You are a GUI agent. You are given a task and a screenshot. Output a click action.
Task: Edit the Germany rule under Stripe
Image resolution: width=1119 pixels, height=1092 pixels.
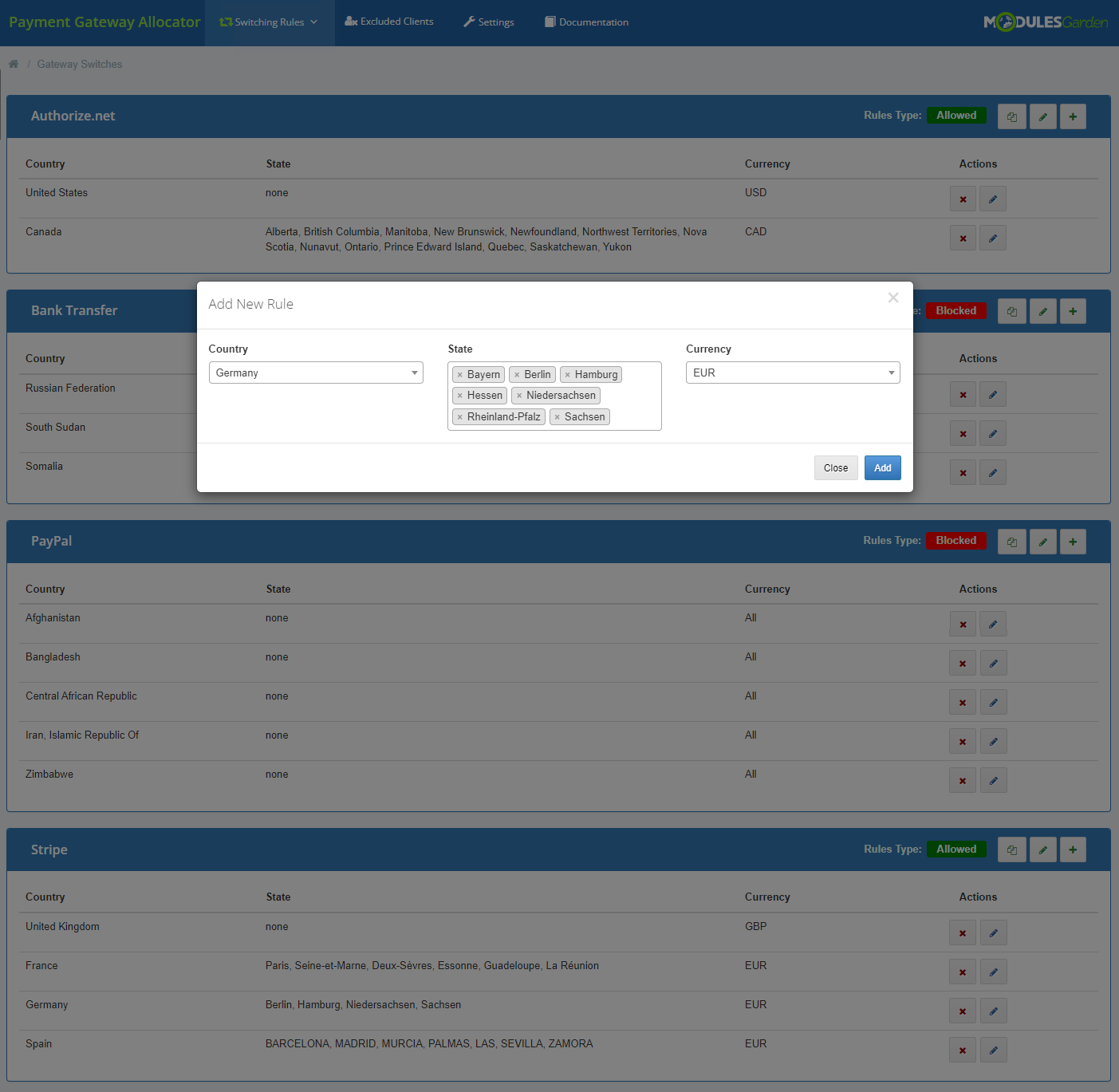pos(992,1010)
